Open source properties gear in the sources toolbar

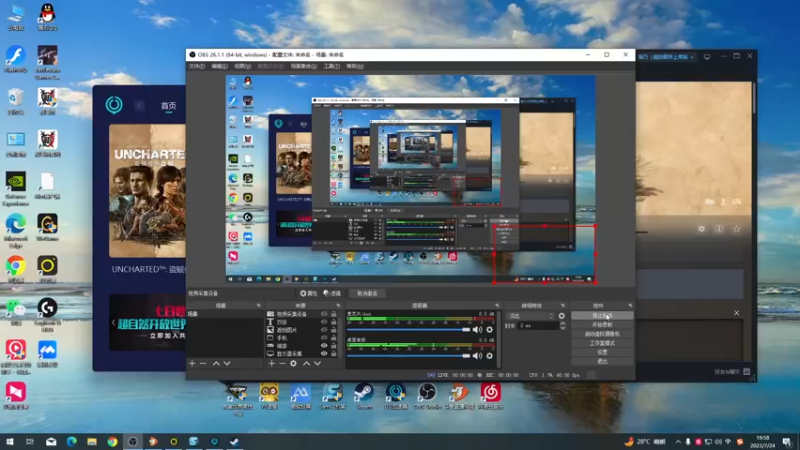pos(293,363)
